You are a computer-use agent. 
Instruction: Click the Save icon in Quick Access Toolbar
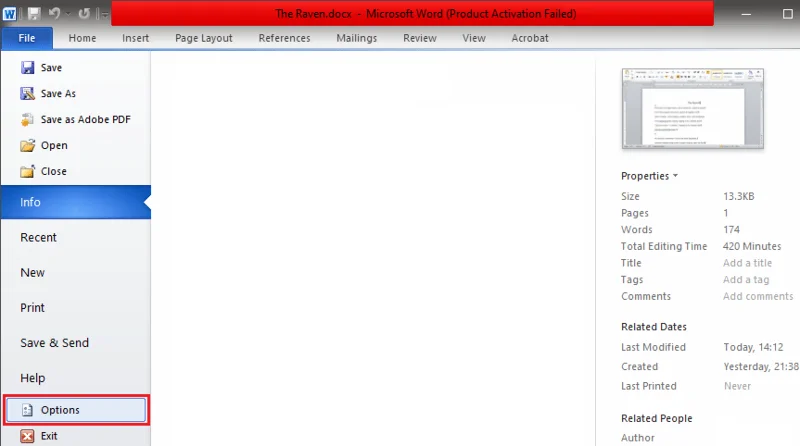pyautogui.click(x=34, y=14)
